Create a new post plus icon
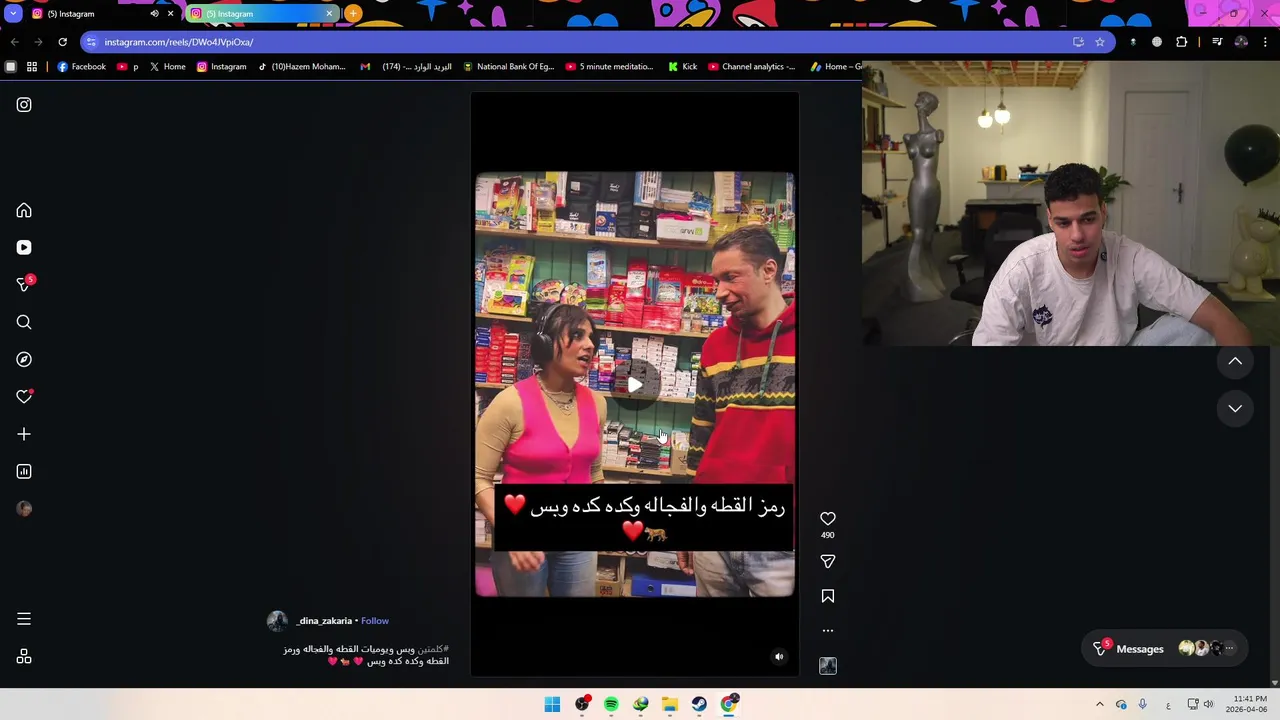The image size is (1280, 720). click(24, 434)
